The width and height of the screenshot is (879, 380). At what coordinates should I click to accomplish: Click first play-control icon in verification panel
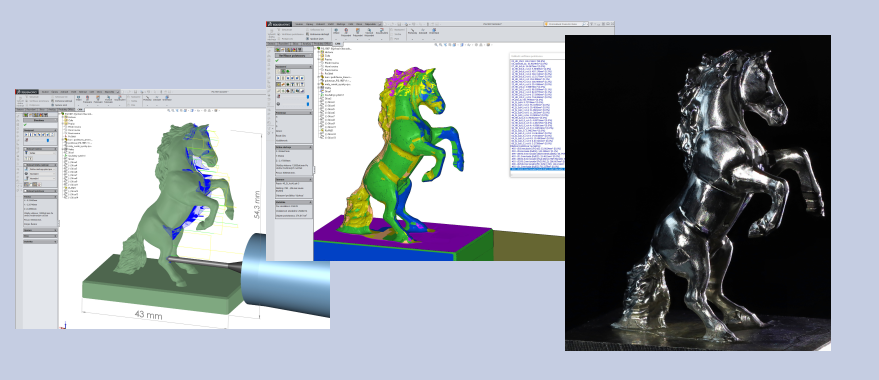278,78
